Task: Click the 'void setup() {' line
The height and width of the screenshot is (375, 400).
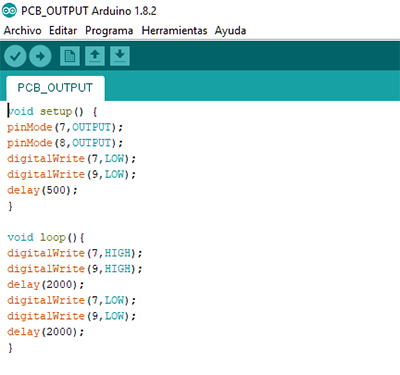Action: (52, 111)
